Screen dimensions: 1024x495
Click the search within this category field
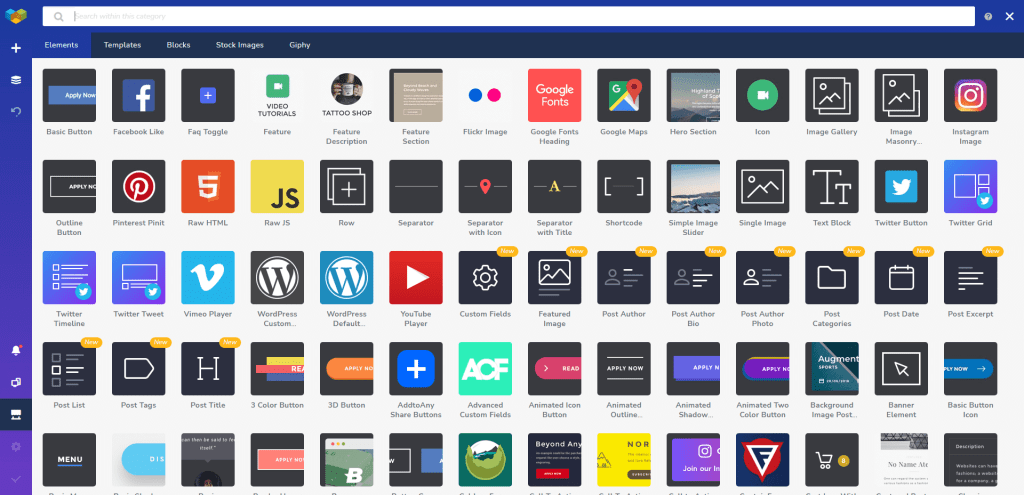coord(509,16)
